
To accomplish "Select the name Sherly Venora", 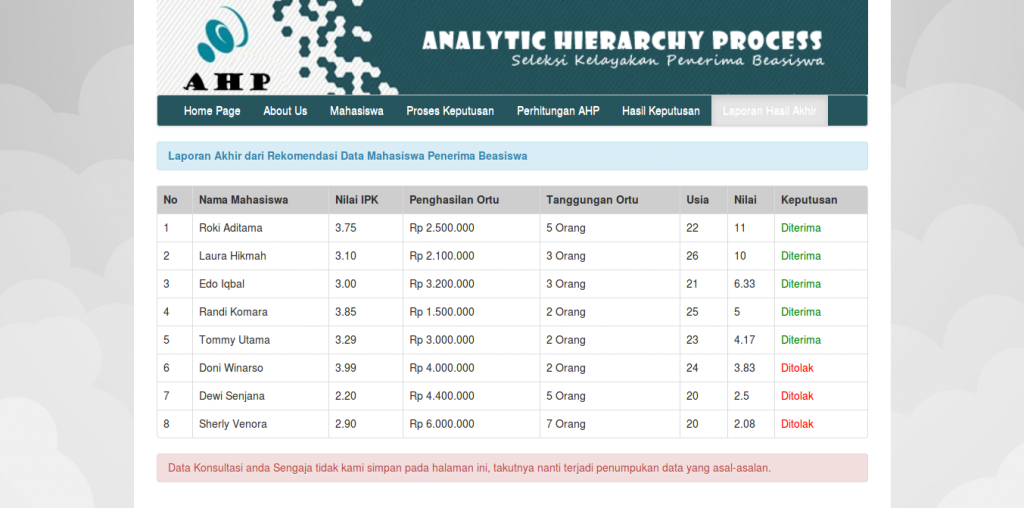I will point(233,424).
